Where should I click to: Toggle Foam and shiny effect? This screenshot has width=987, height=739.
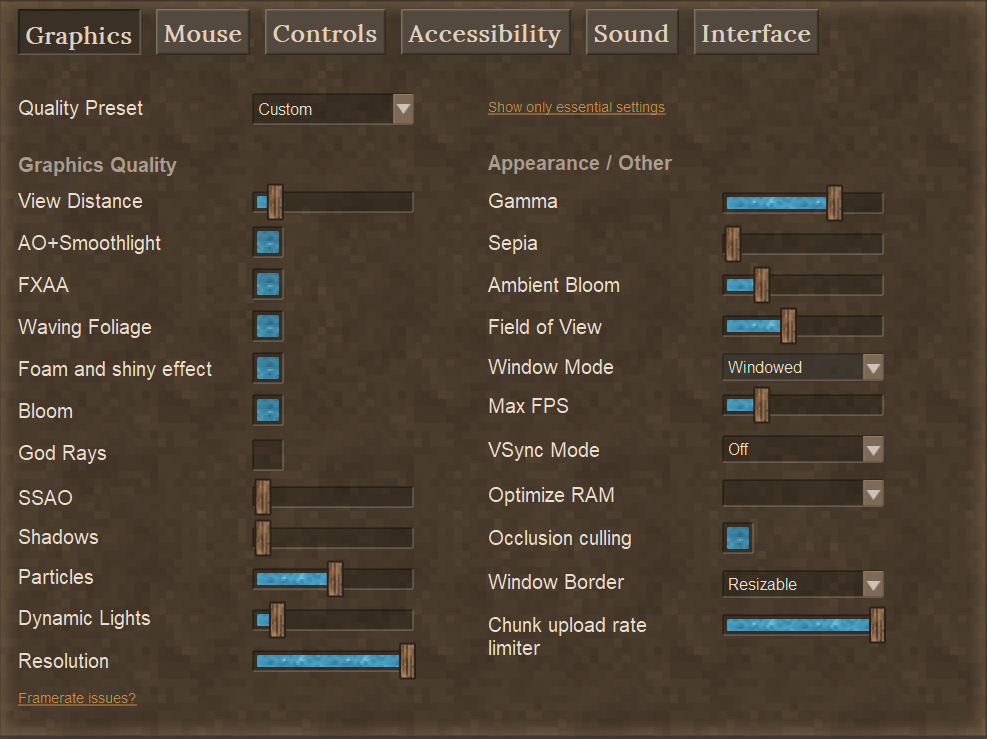(267, 368)
